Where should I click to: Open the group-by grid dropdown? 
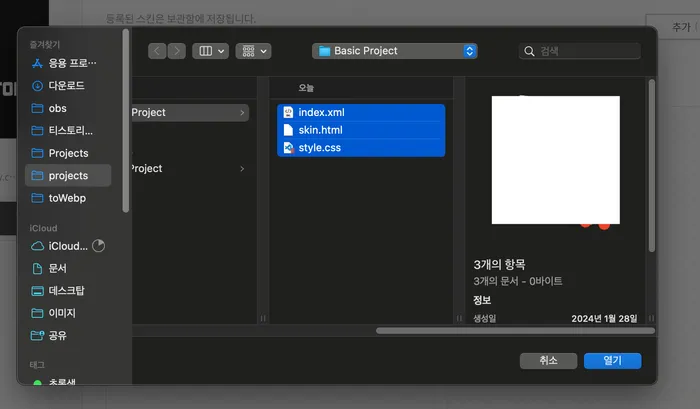[253, 51]
